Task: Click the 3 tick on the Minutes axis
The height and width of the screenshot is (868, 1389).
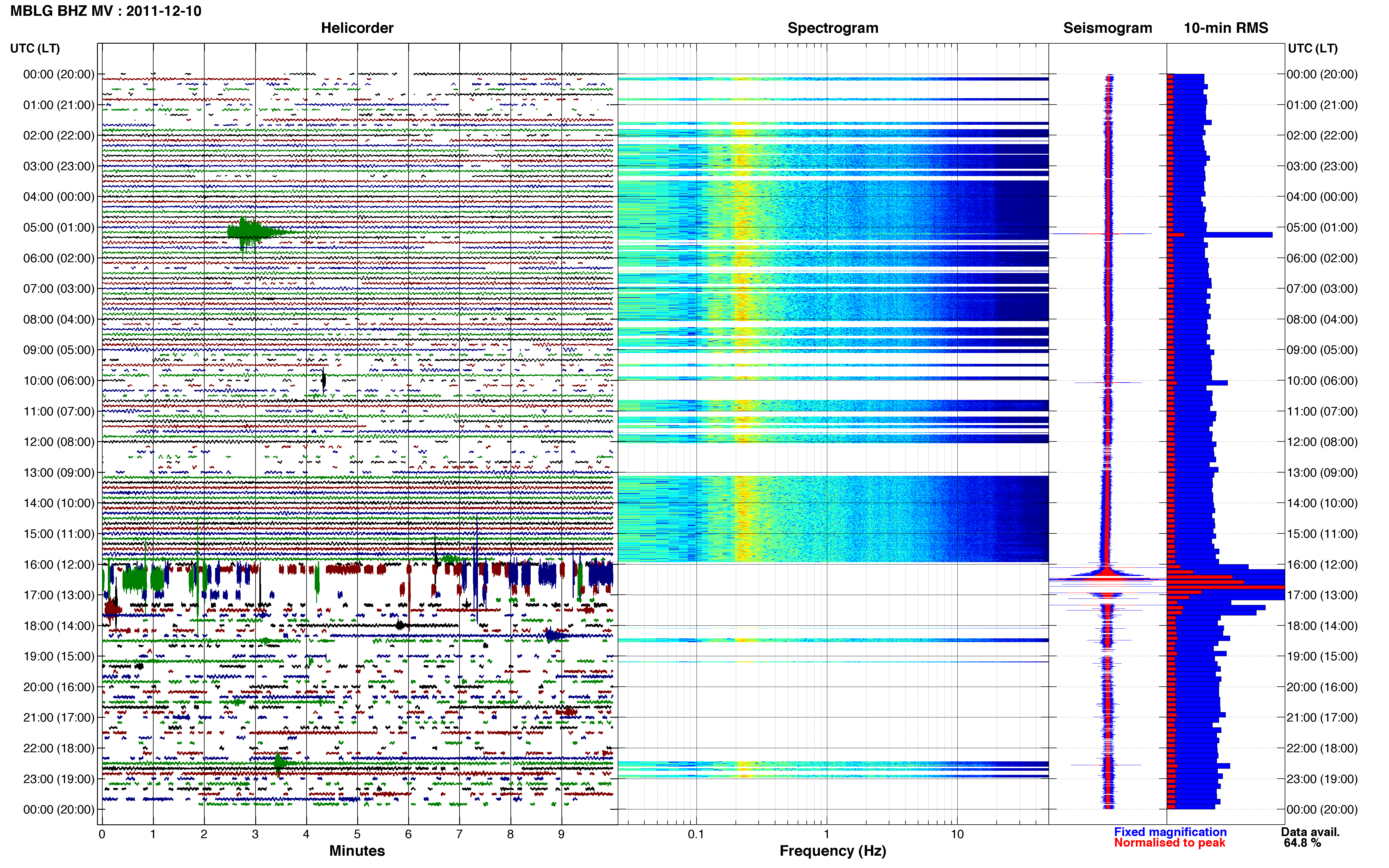Action: tap(255, 834)
